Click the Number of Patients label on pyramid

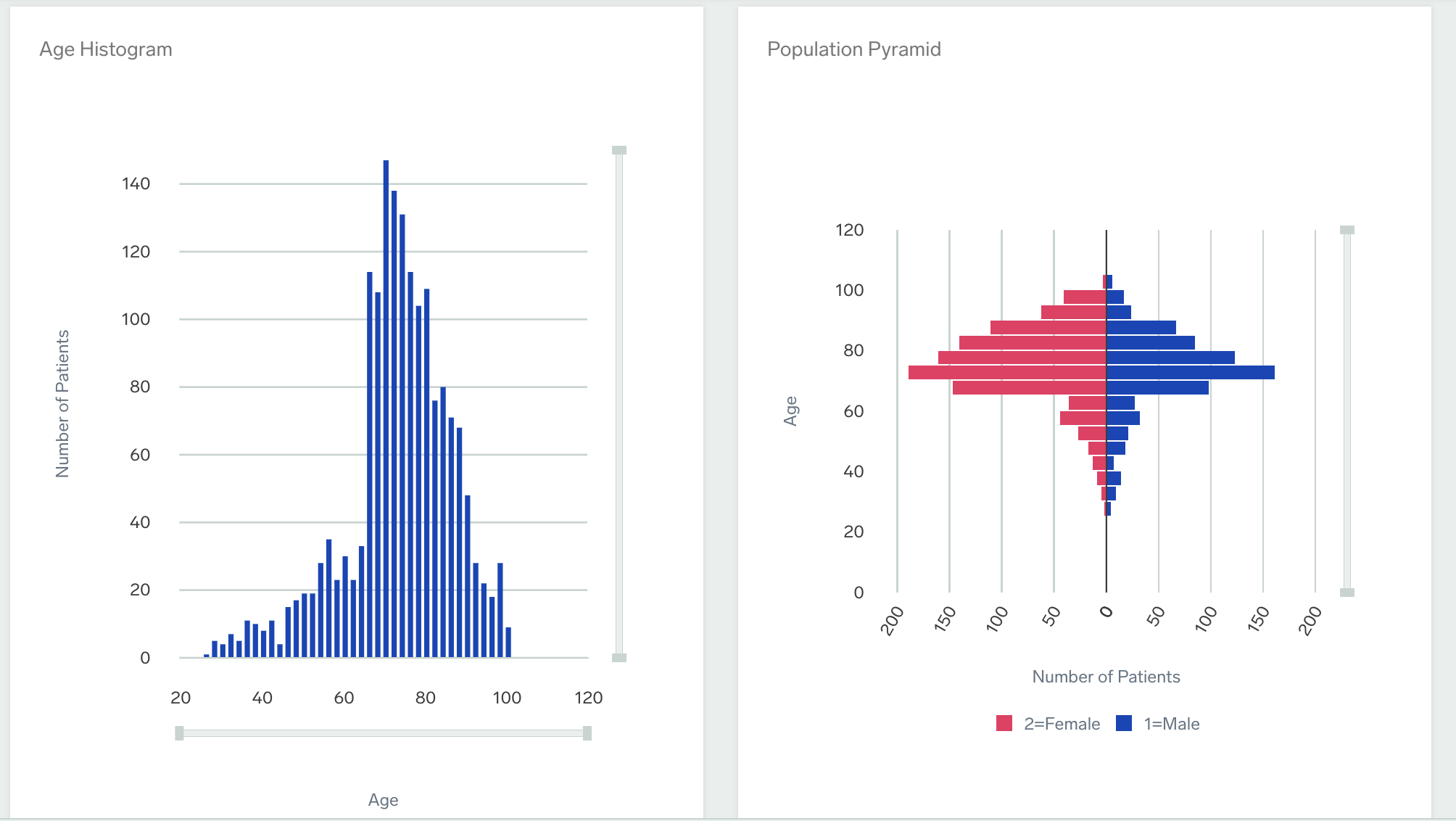tap(1105, 676)
